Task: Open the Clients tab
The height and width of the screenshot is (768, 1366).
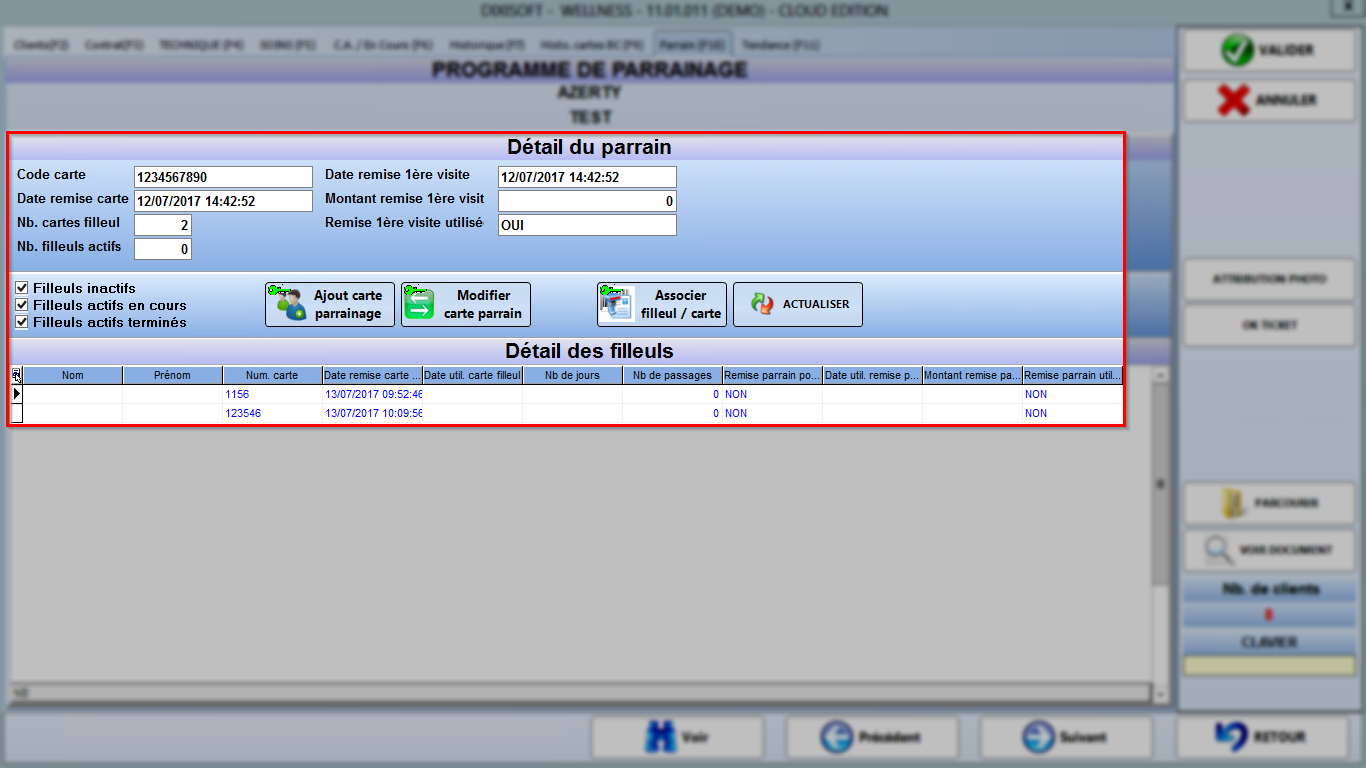Action: (42, 45)
